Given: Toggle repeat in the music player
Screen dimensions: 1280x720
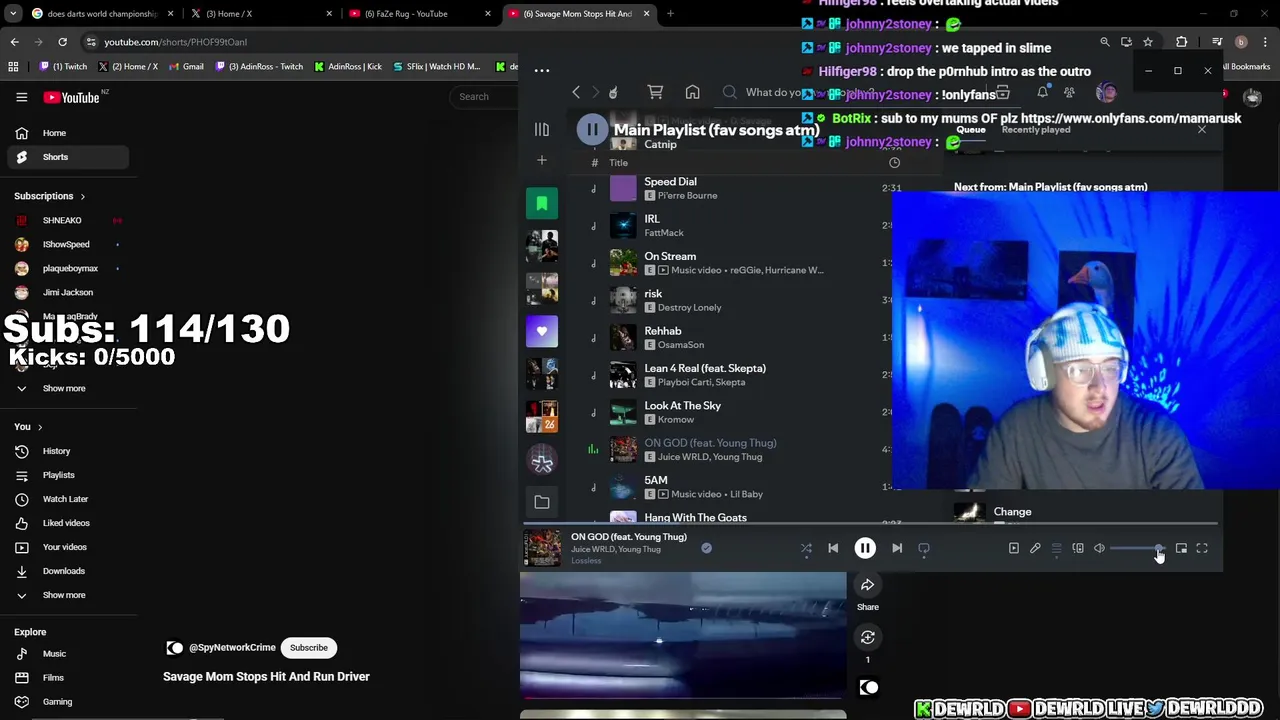Looking at the screenshot, I should 924,548.
